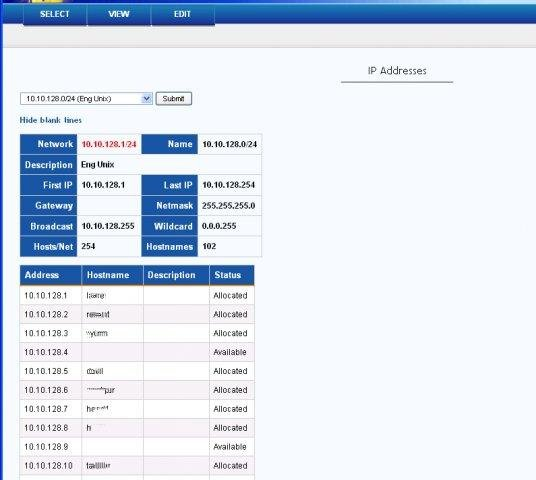Viewport: 536px width, 480px height.
Task: Expand the network selection dropdown arrow
Action: click(147, 98)
